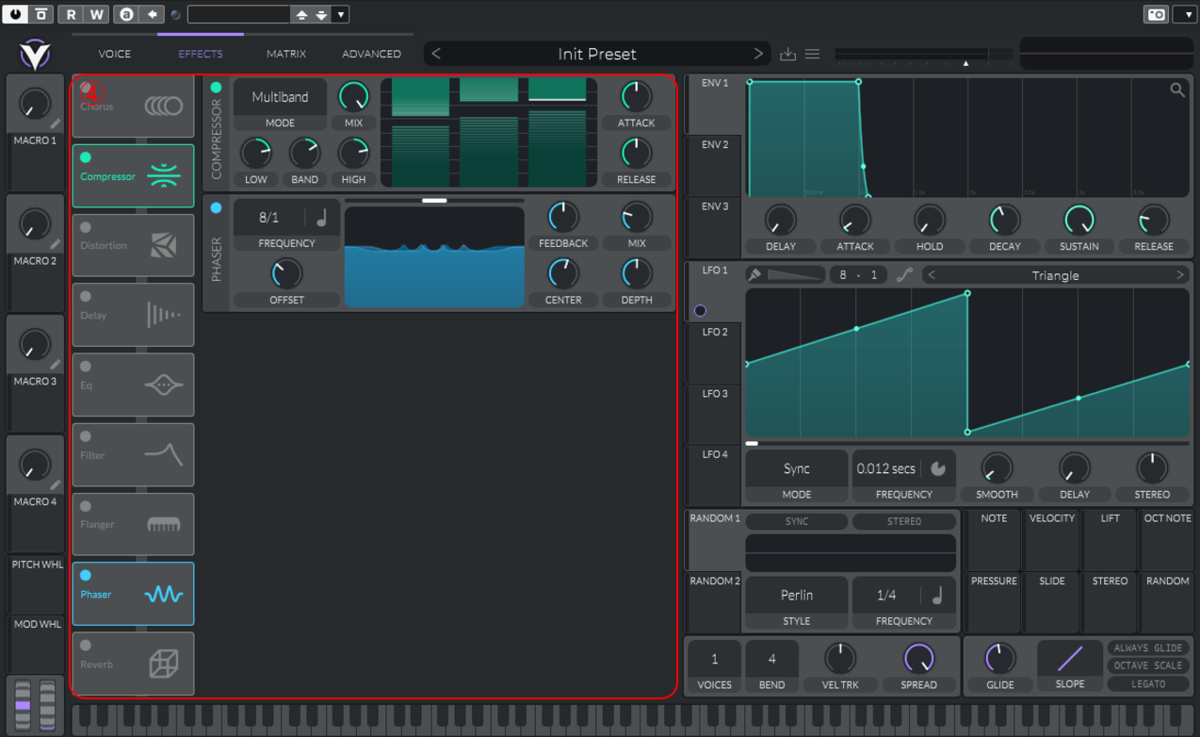Select the Filter effect in the effects list

tap(133, 455)
